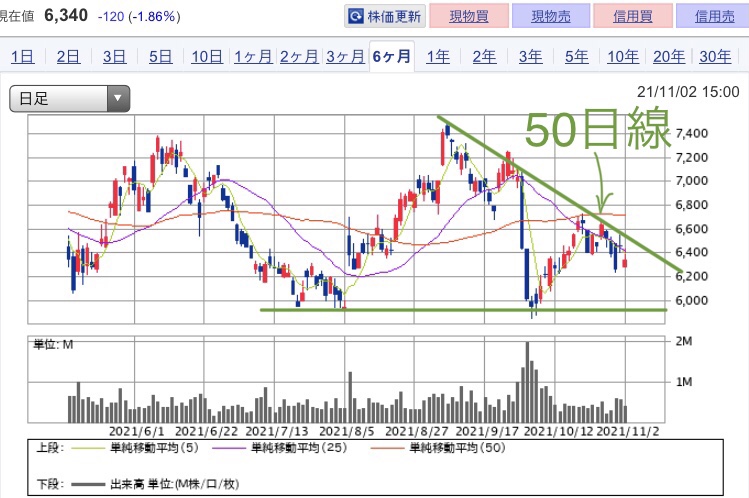This screenshot has height=498, width=749.
Task: Click the 6,600 price axis label
Action: [x=692, y=229]
